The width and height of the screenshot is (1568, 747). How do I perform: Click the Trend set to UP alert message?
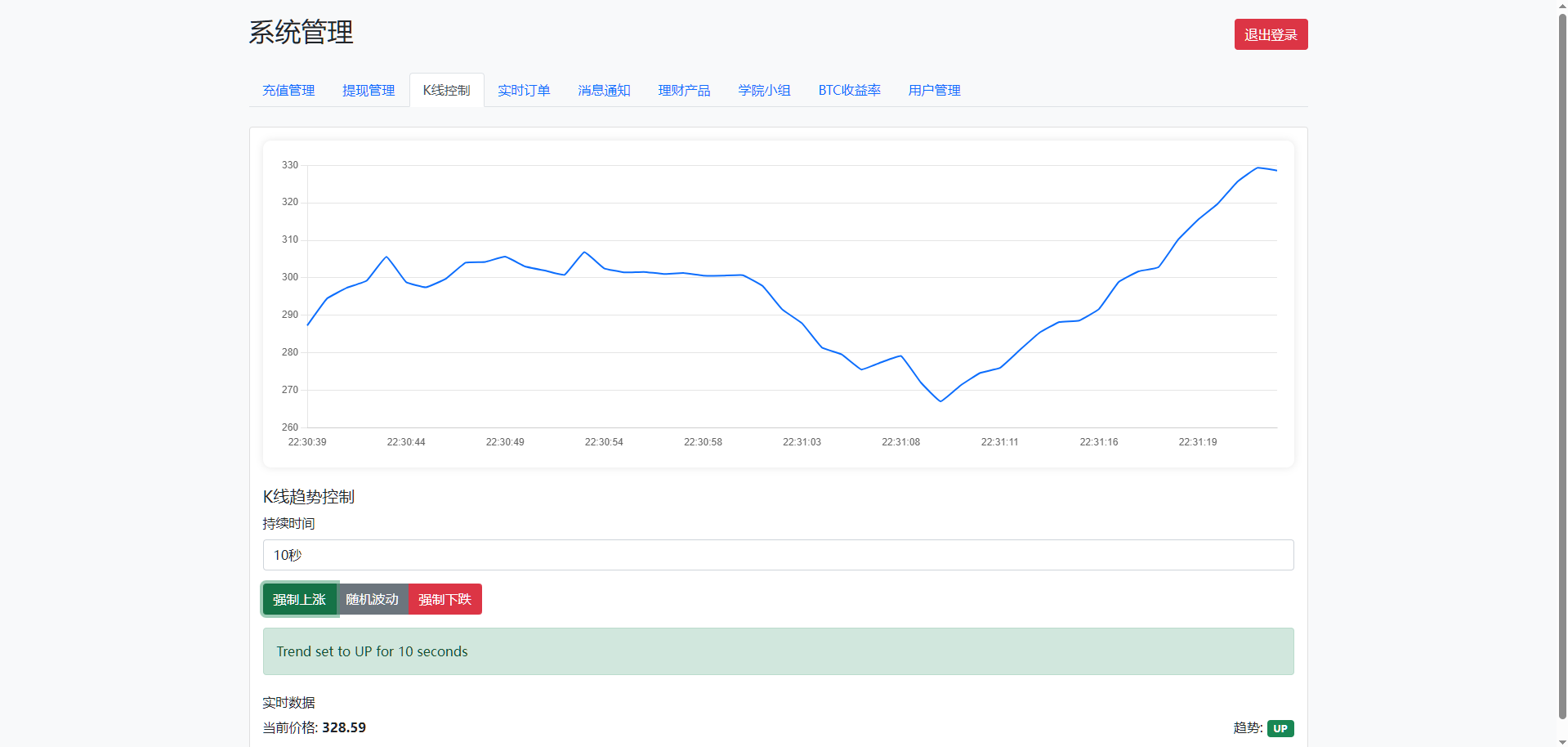pos(778,651)
